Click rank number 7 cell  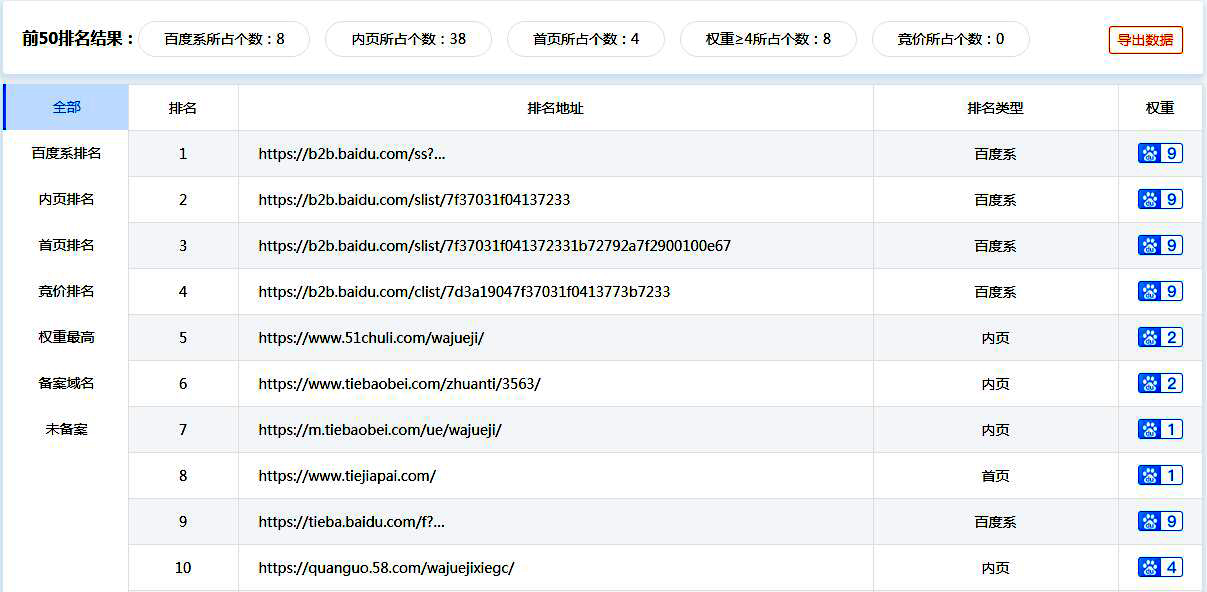click(x=183, y=430)
